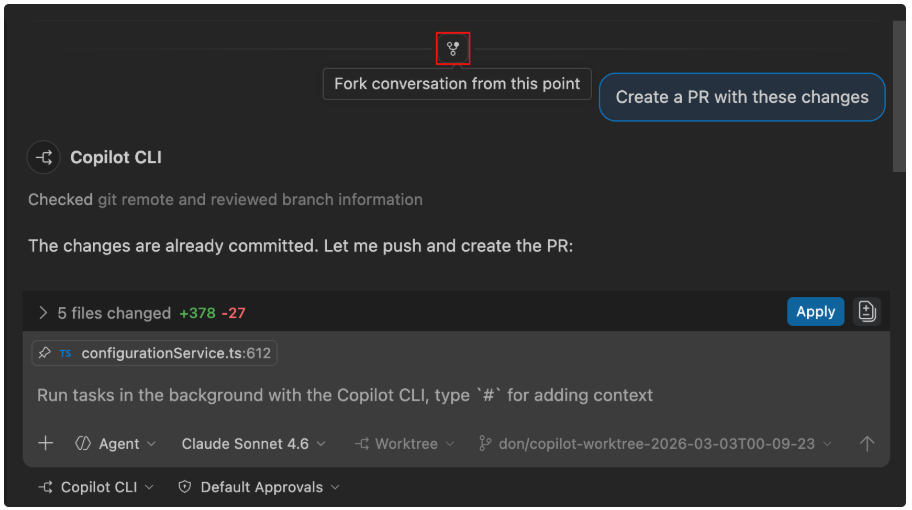The image size is (912, 510).
Task: Open the Copilot CLI session target dropdown
Action: pyautogui.click(x=96, y=488)
